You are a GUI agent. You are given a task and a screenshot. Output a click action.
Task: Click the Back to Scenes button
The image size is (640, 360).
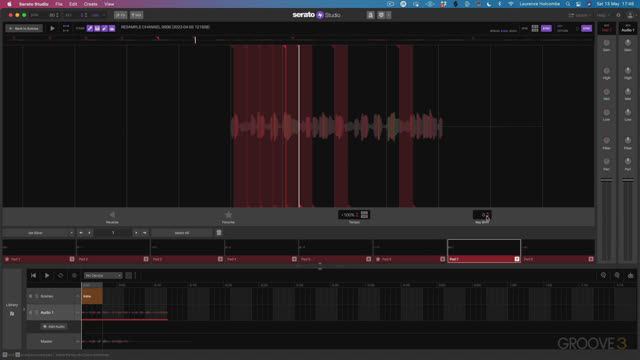[24, 29]
